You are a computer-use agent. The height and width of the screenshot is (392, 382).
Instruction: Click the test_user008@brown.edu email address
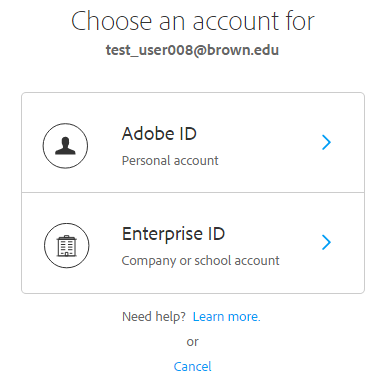coord(192,50)
